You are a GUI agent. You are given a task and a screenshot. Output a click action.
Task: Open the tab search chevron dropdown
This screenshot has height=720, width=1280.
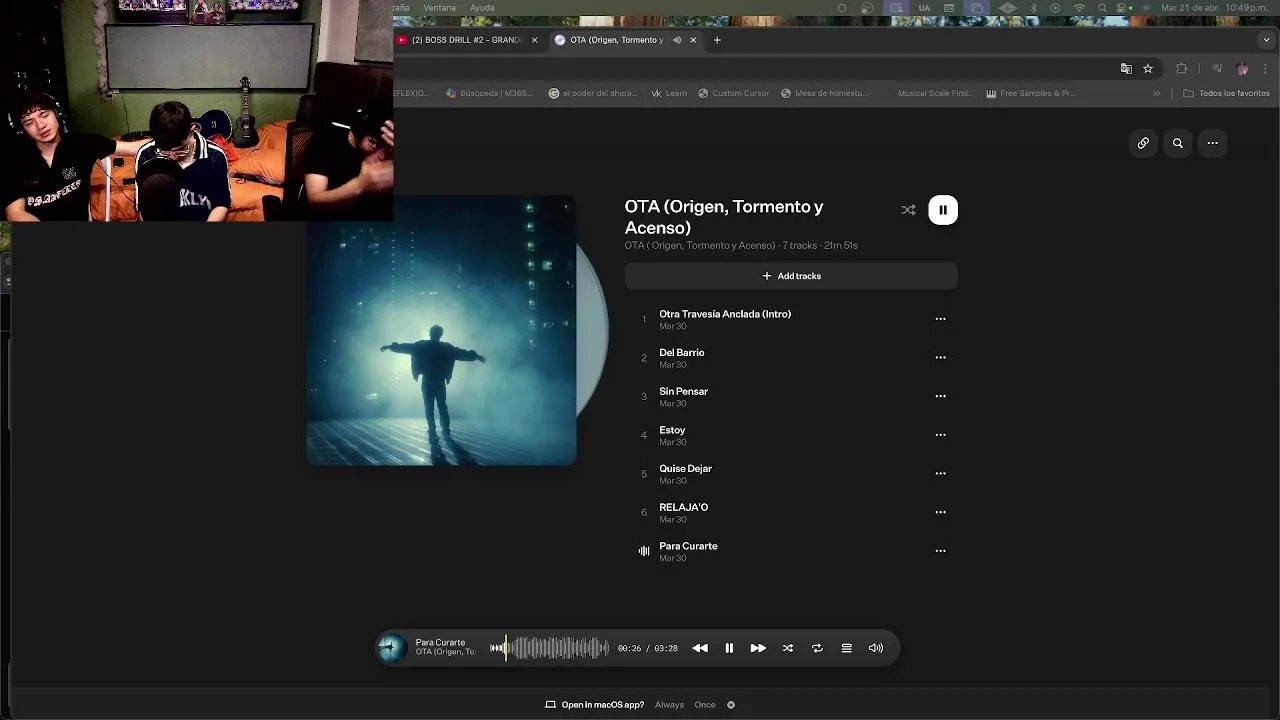click(x=1267, y=40)
